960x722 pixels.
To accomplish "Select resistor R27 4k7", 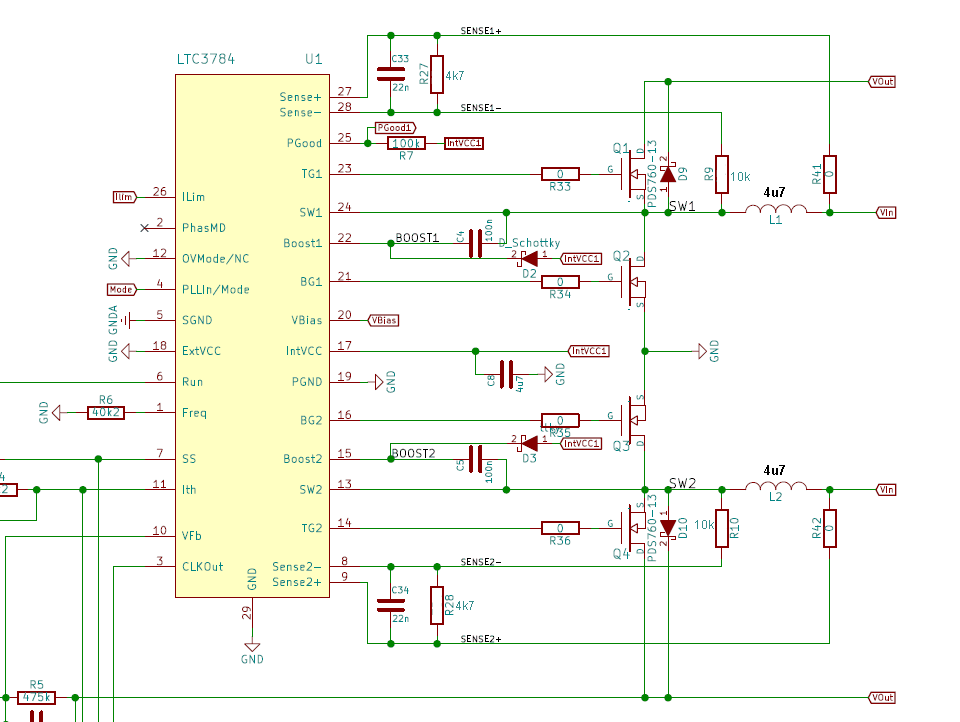I will tap(437, 75).
